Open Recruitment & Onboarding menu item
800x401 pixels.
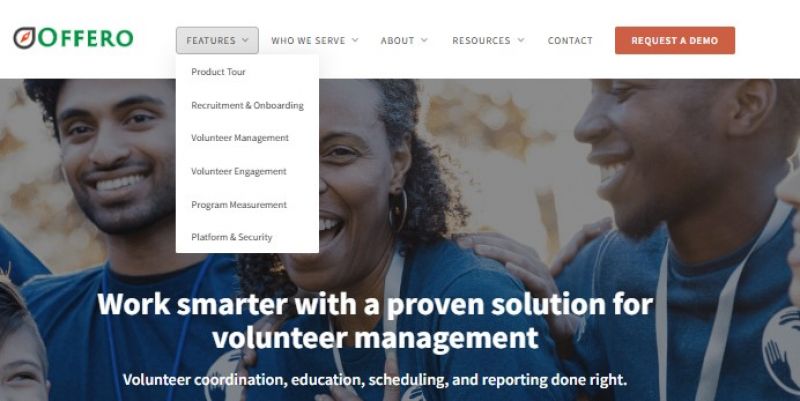[247, 105]
